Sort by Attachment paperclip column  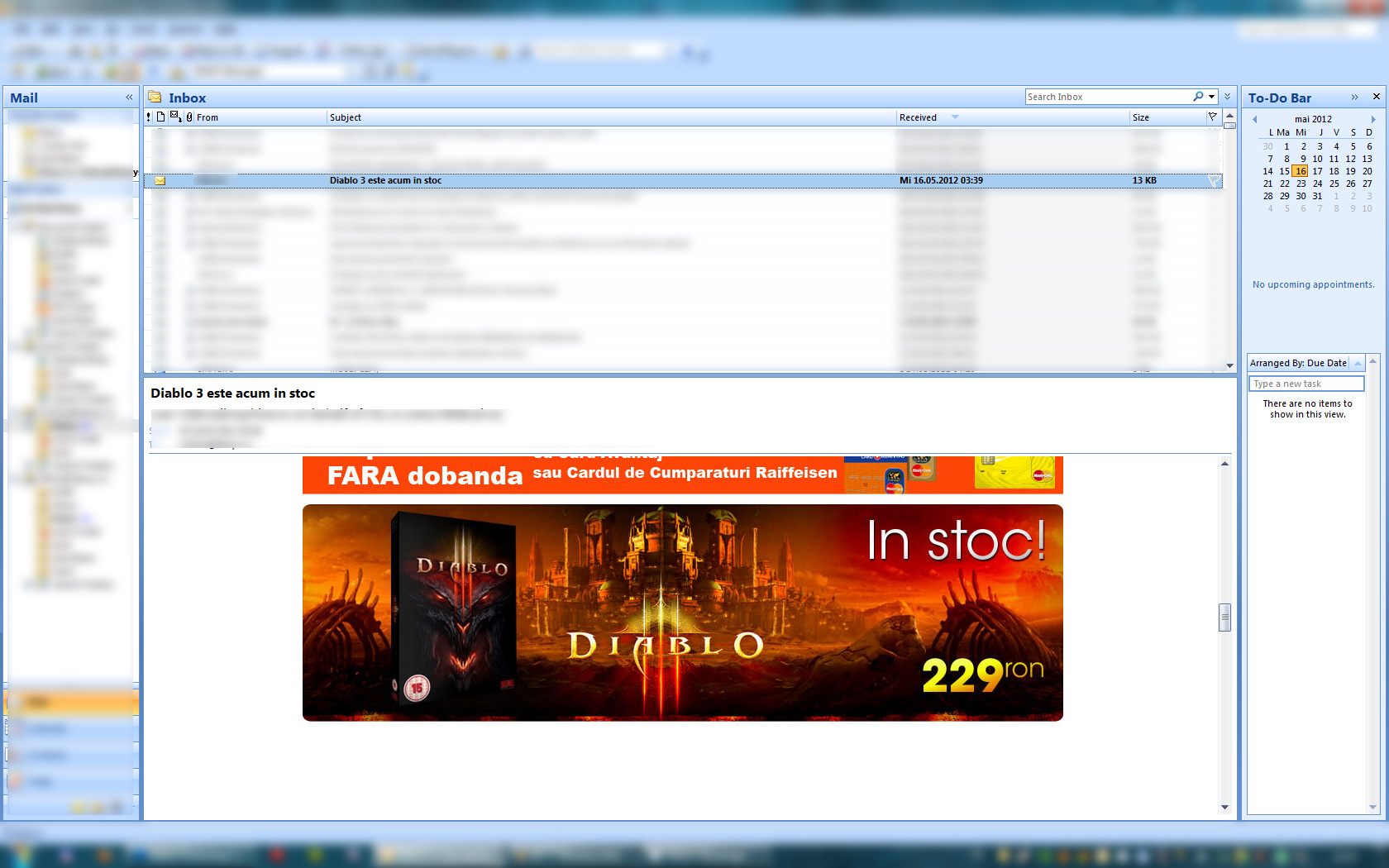(189, 117)
